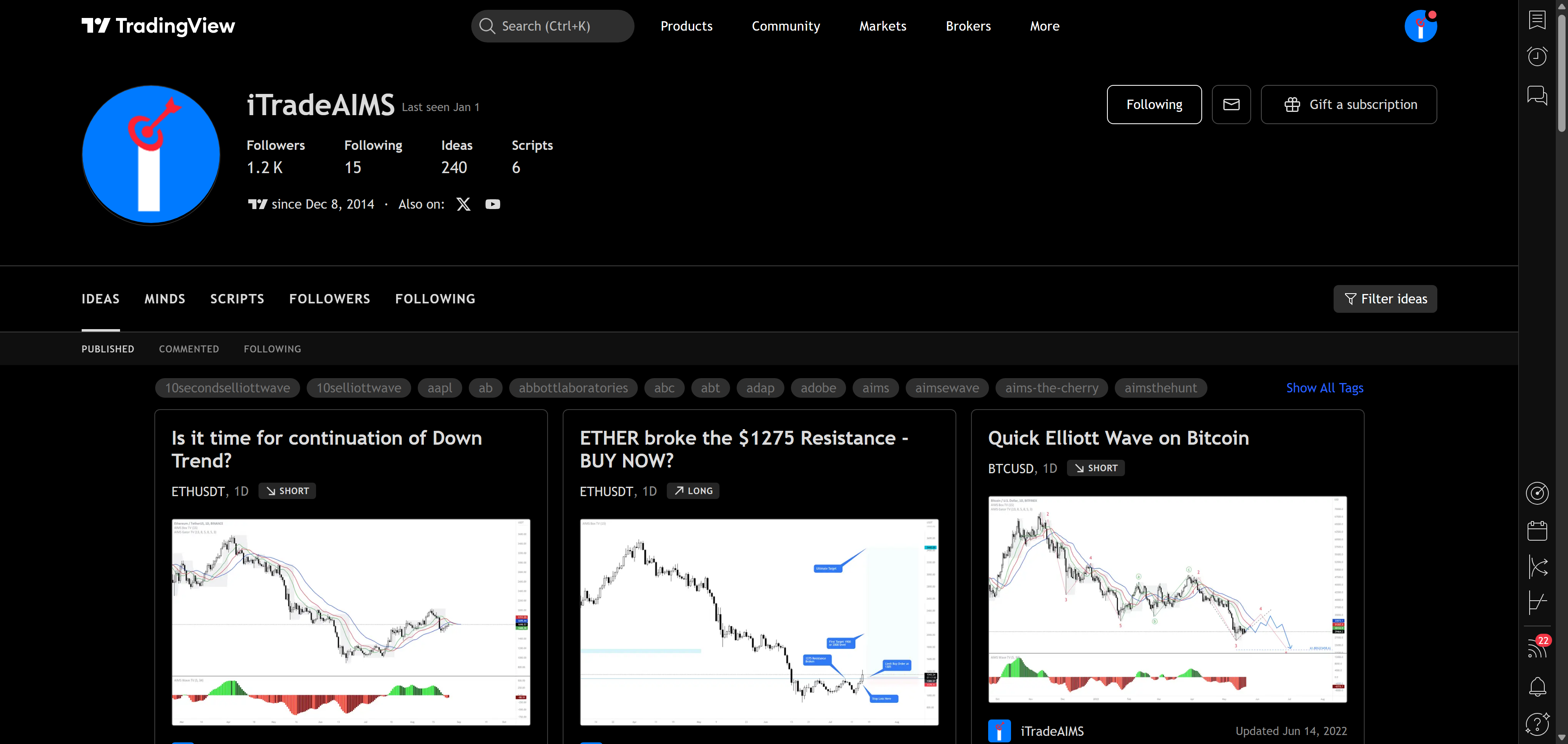Filter by the adap tag
This screenshot has height=744, width=1568.
pyautogui.click(x=760, y=388)
